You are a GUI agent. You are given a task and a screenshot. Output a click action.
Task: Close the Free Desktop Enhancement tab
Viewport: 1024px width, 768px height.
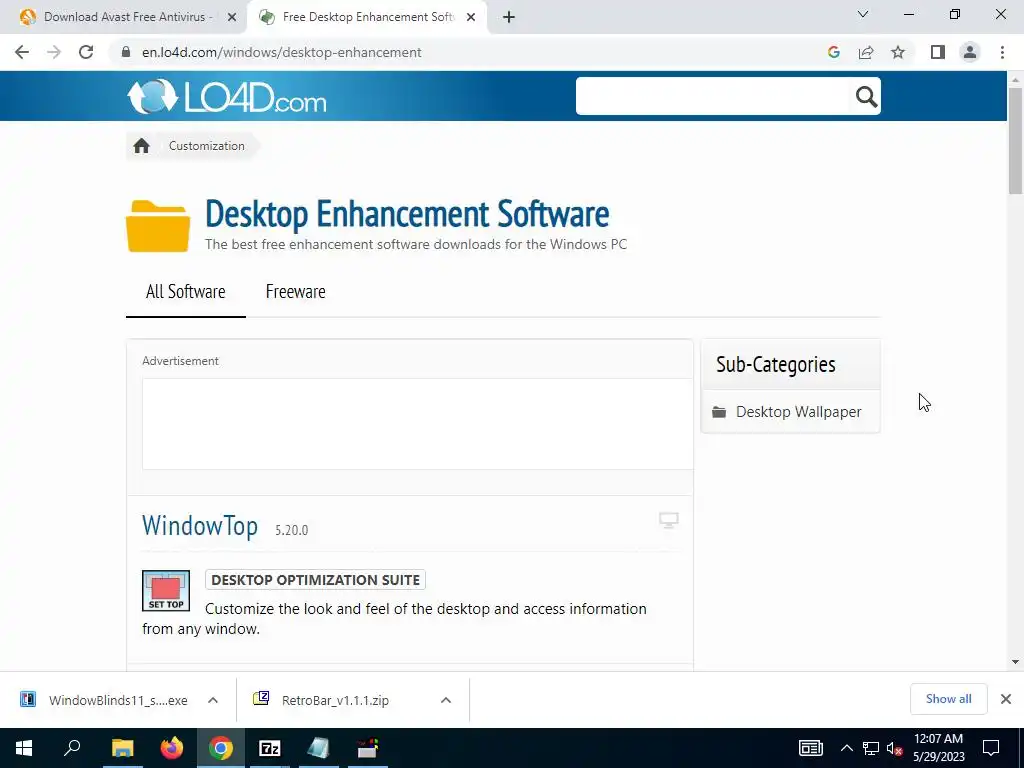(x=471, y=18)
